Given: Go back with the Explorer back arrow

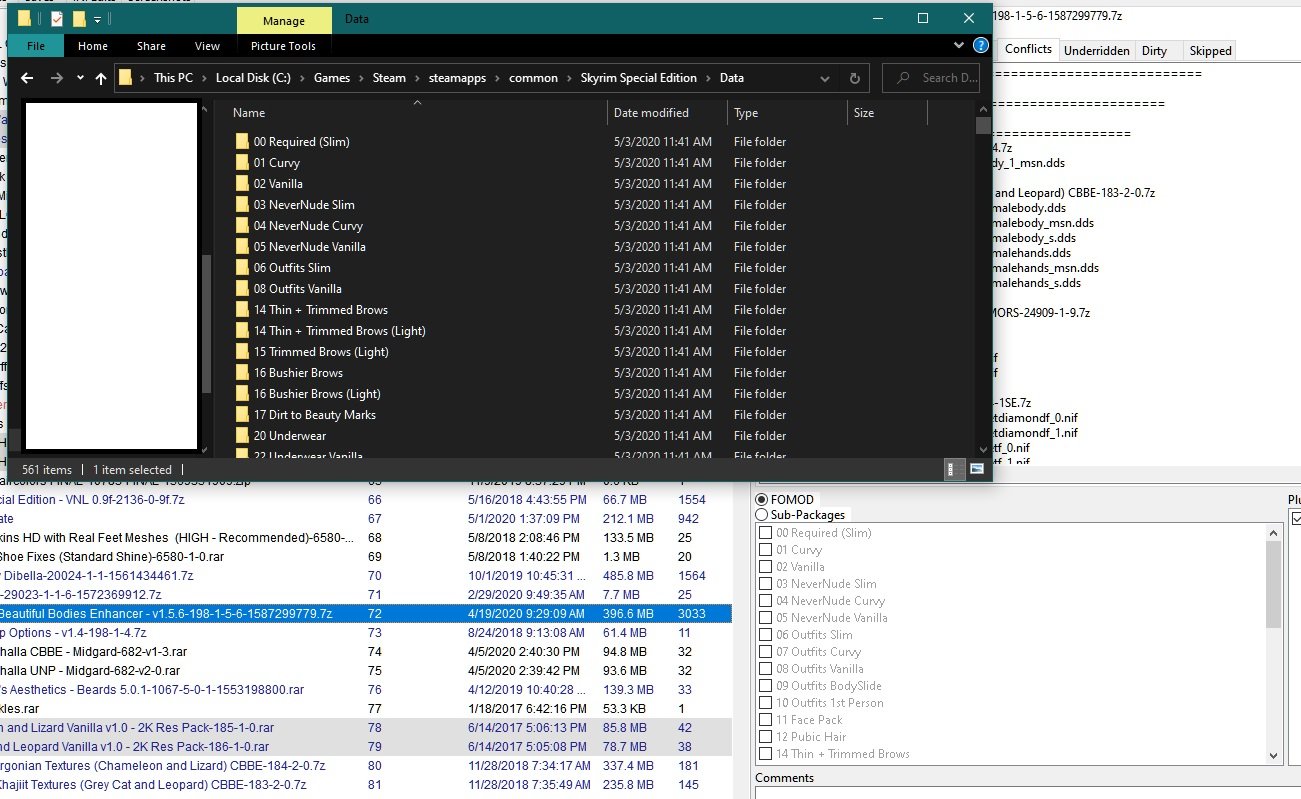Looking at the screenshot, I should click(27, 78).
